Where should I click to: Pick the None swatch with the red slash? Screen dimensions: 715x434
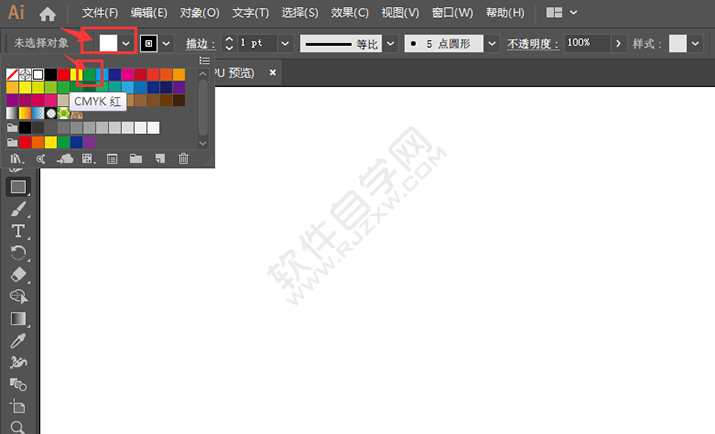(x=12, y=75)
